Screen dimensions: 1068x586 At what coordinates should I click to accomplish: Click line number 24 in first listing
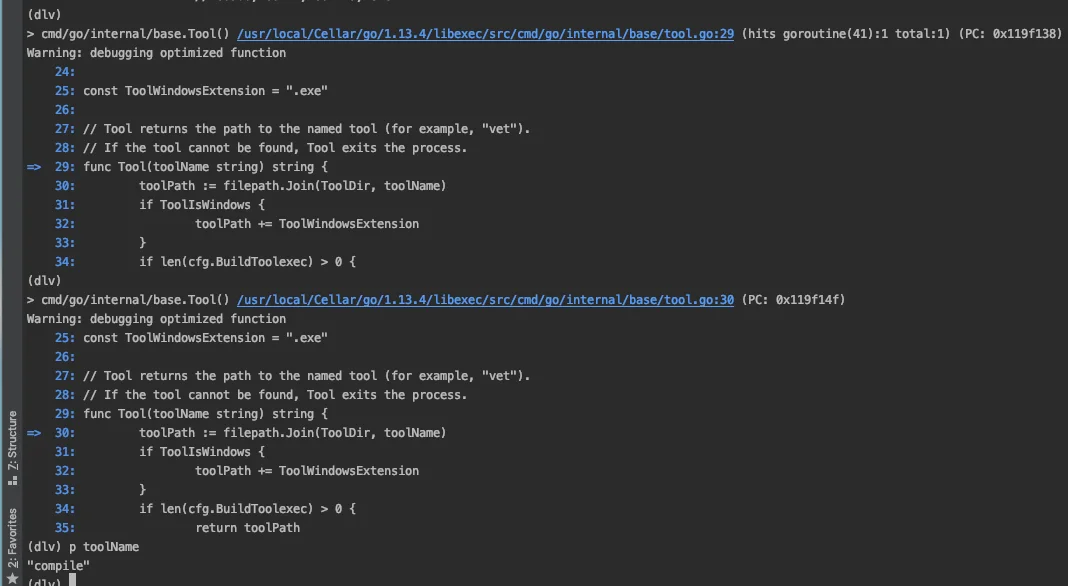click(x=65, y=72)
